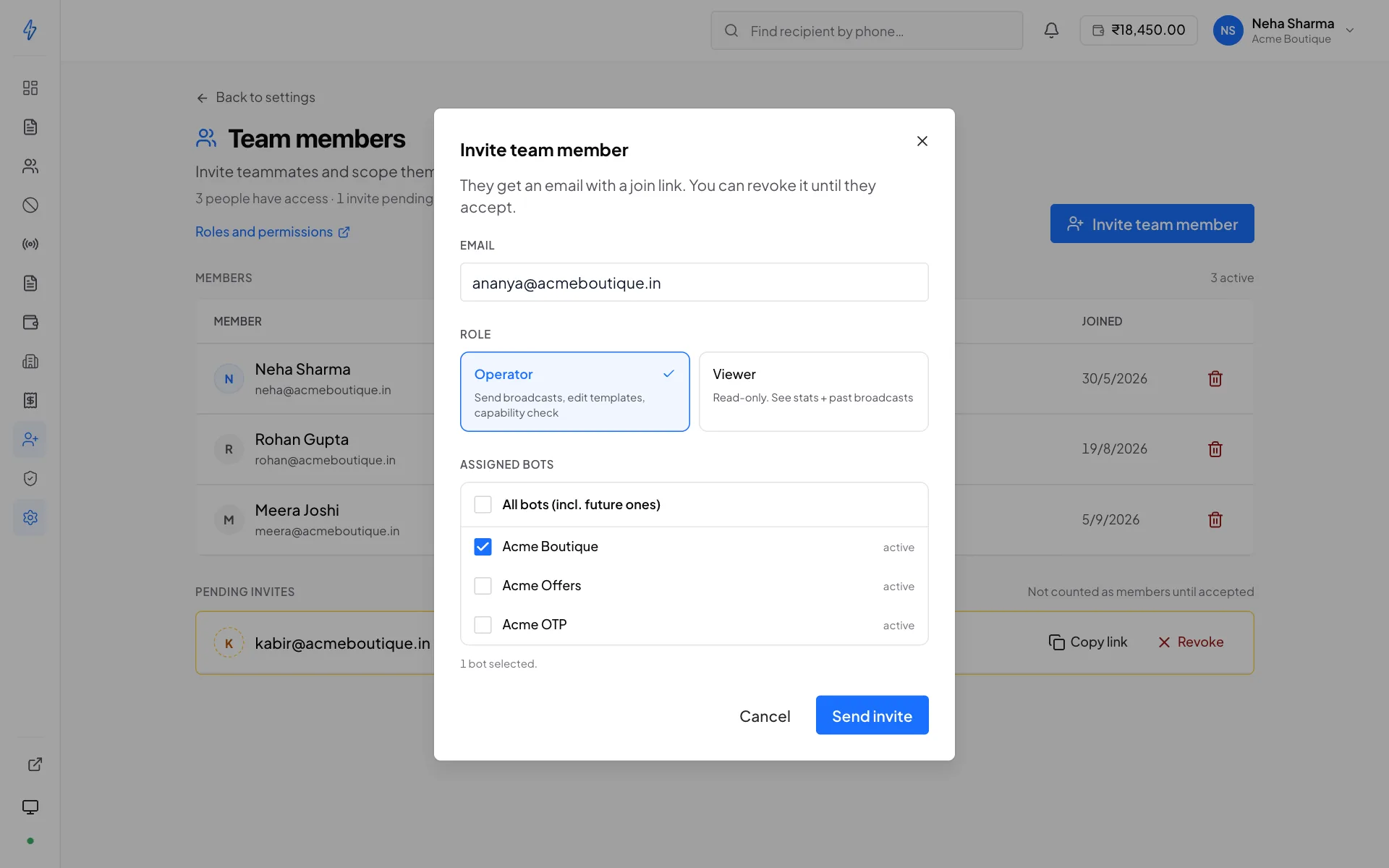The image size is (1389, 868).
Task: Check the Acme OTP bot
Action: tap(483, 625)
